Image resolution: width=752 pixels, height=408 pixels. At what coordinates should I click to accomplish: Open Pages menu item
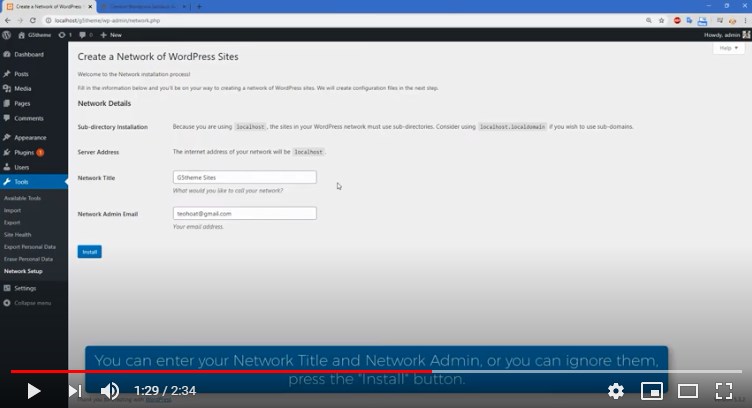tap(22, 104)
